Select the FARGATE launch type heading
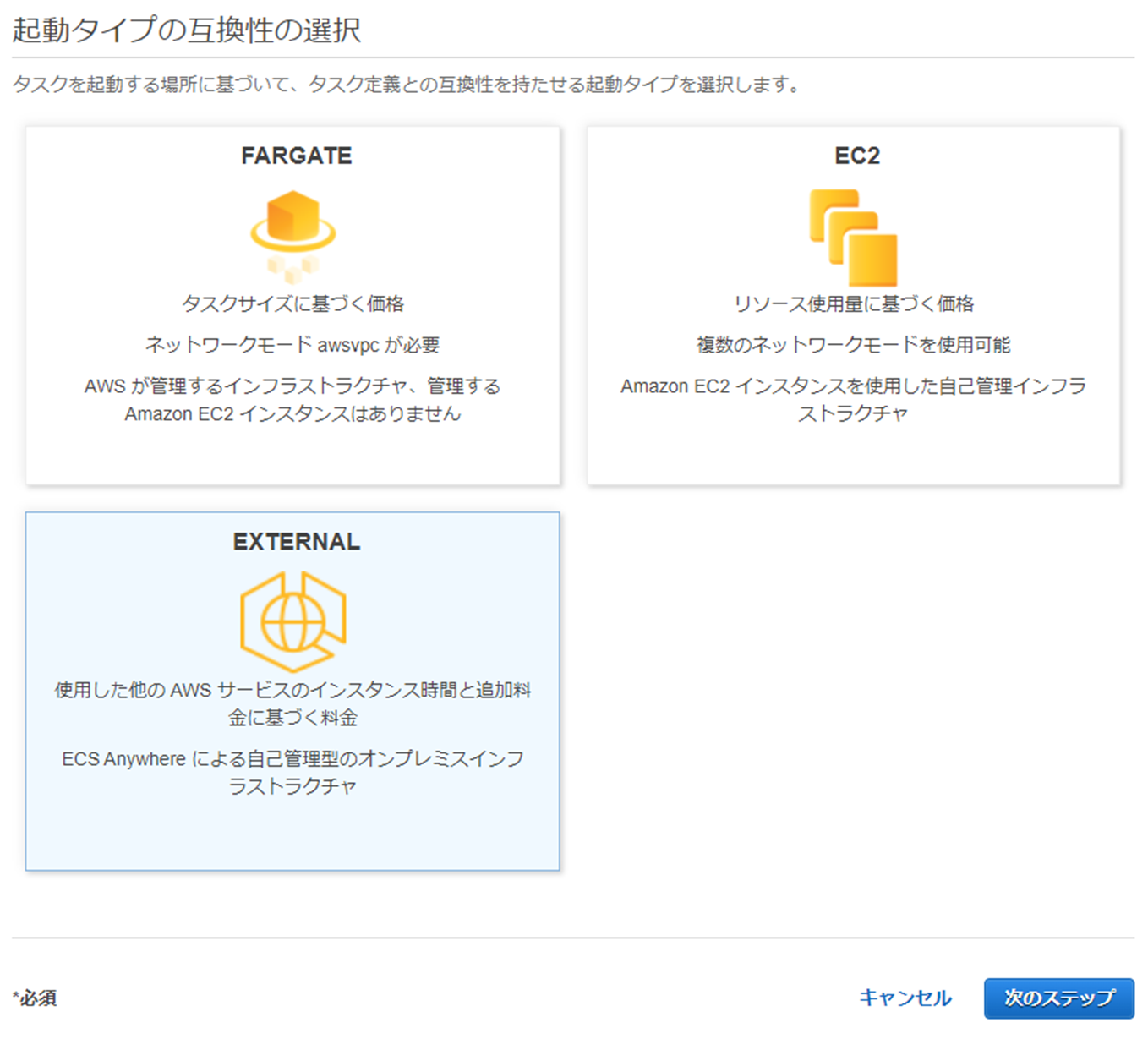The height and width of the screenshot is (1039, 1148). point(297,156)
